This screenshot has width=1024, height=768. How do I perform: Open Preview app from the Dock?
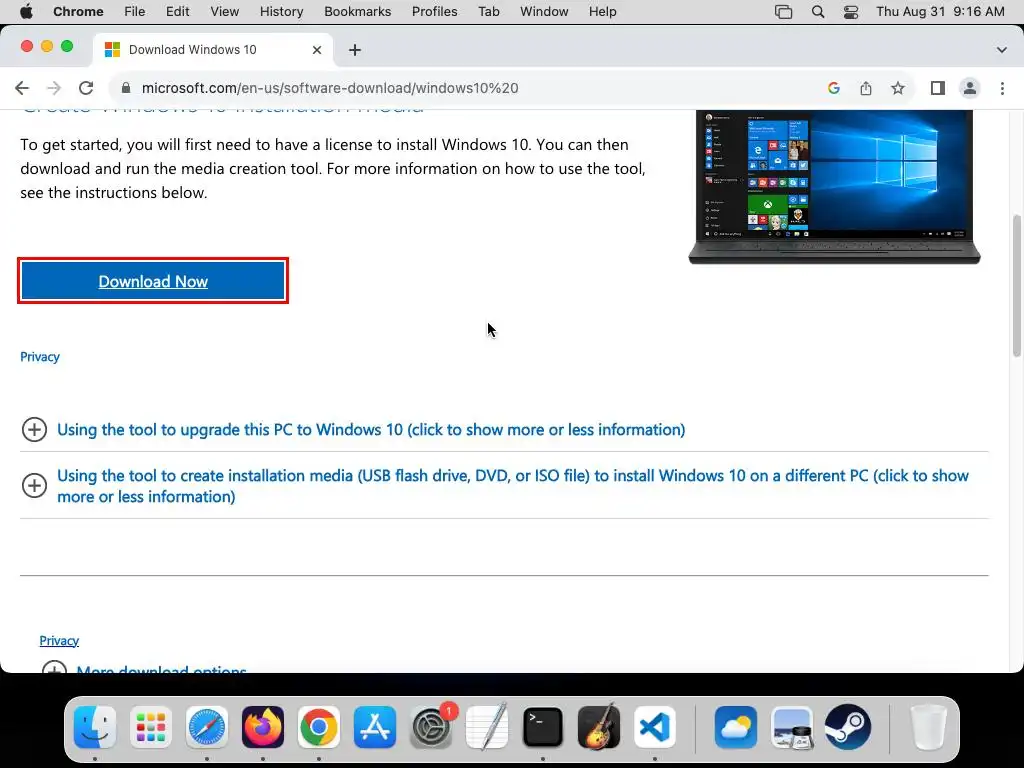pos(792,727)
